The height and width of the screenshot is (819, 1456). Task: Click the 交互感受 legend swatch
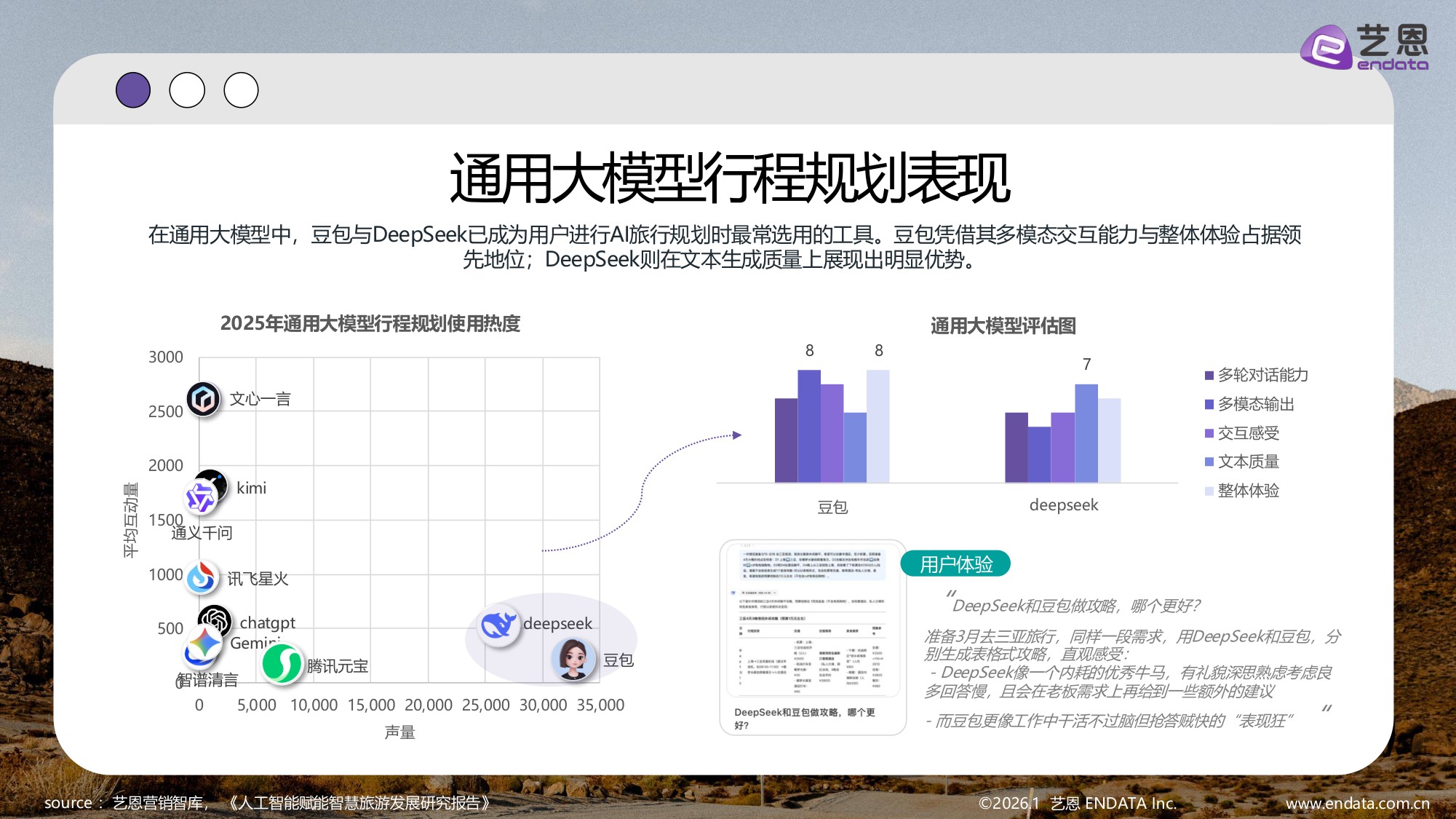click(1208, 432)
